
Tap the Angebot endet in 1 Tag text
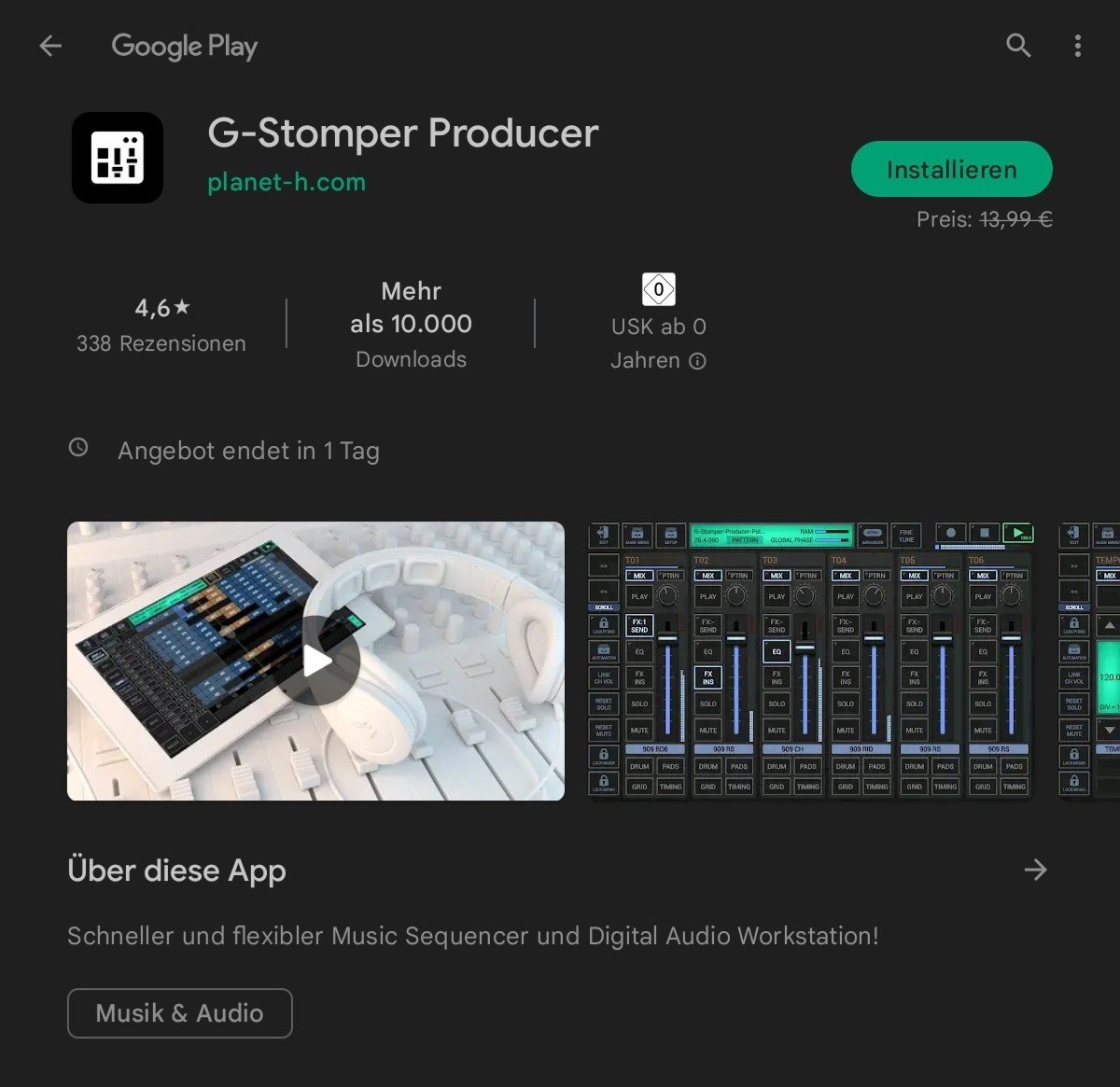248,451
